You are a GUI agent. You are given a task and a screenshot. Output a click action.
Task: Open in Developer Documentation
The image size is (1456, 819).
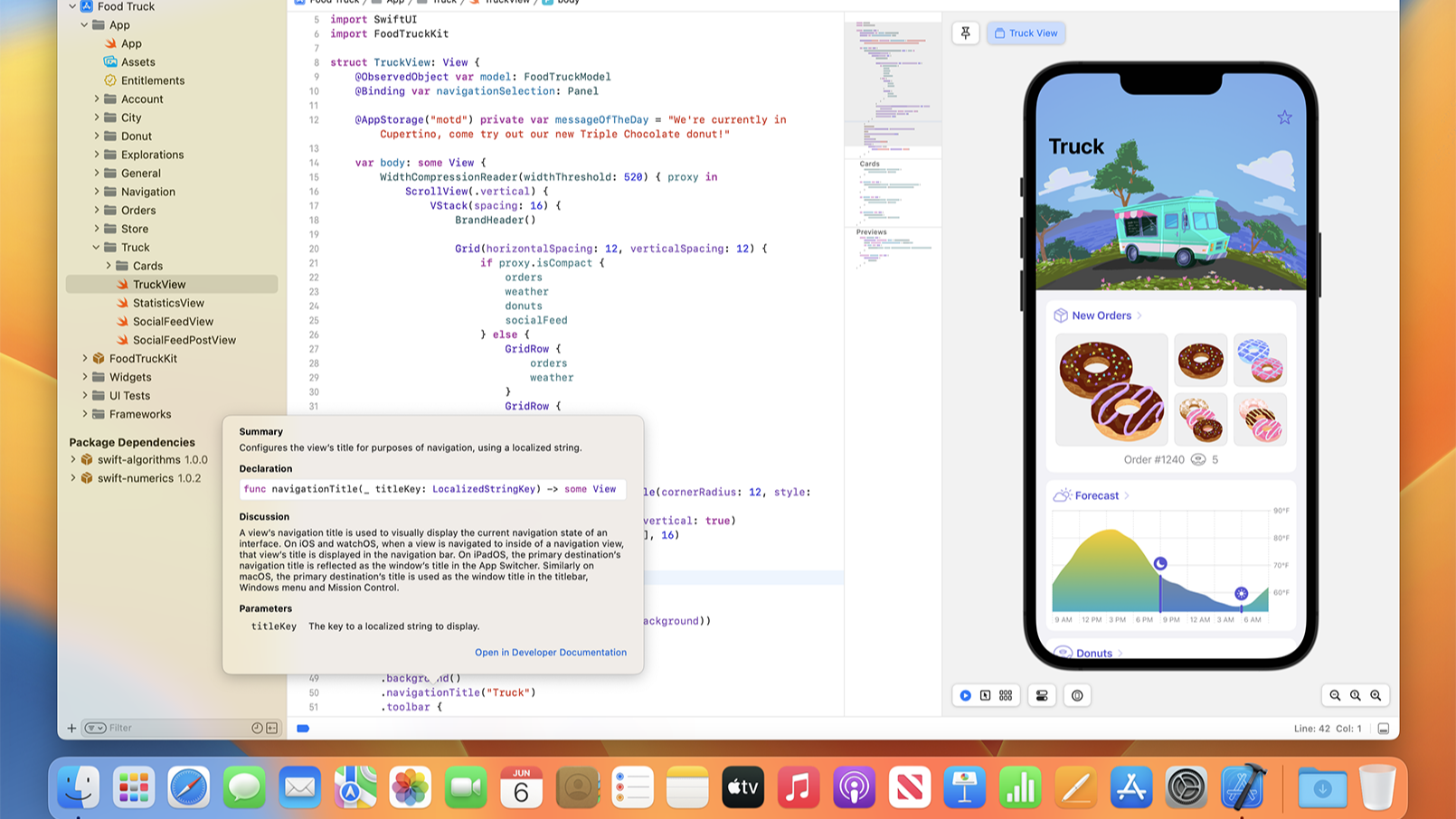[550, 652]
